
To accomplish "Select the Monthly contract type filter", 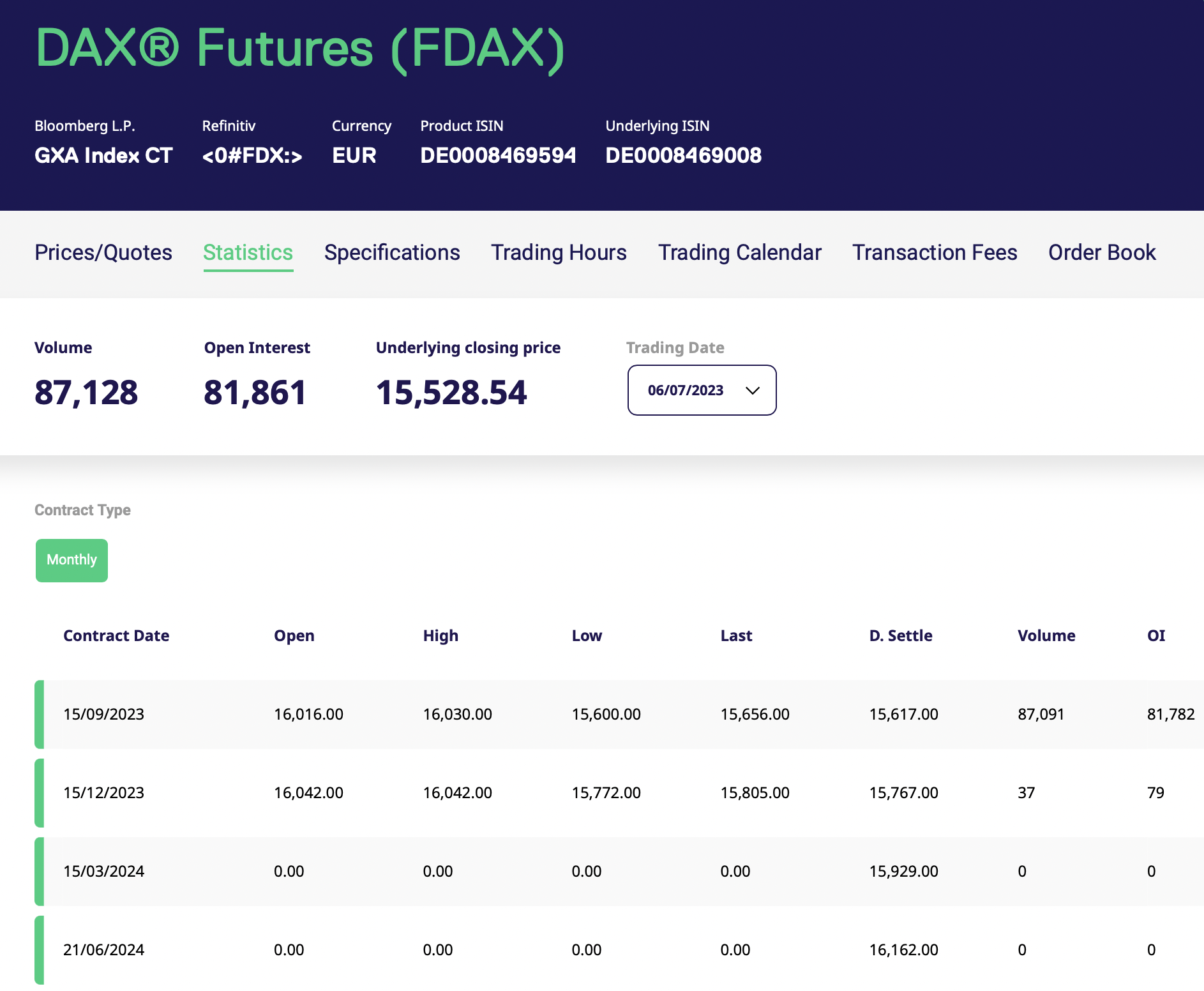I will pyautogui.click(x=71, y=560).
